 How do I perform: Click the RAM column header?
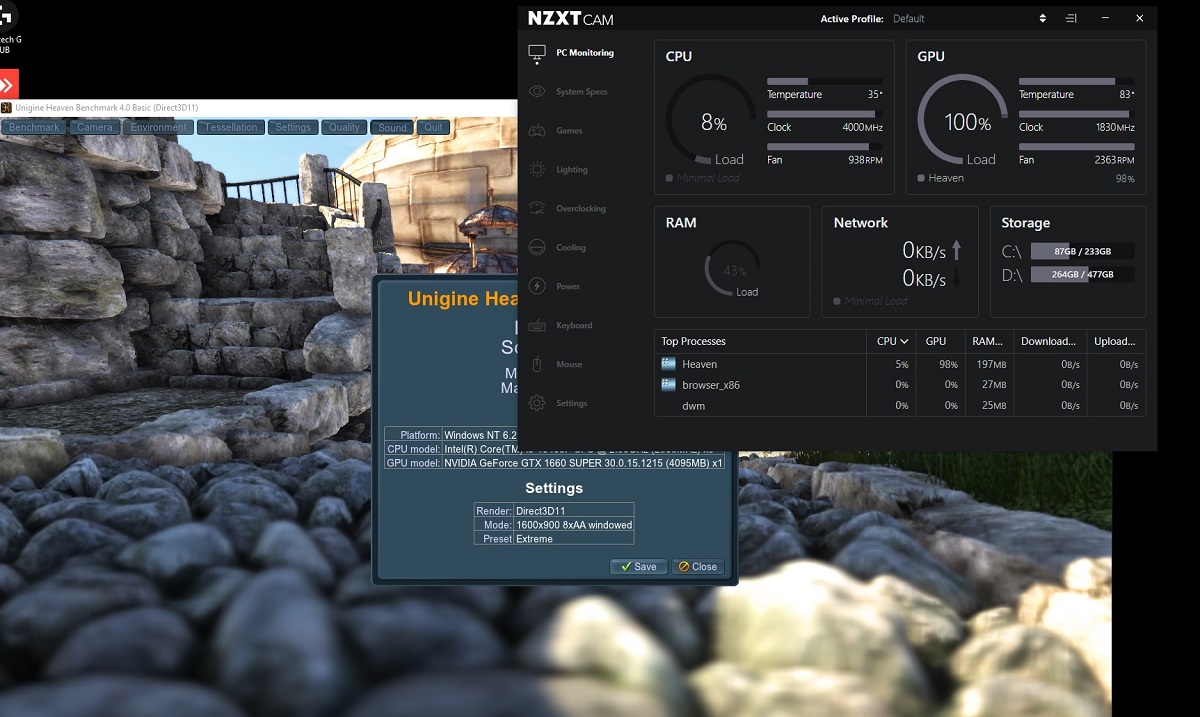tap(988, 342)
